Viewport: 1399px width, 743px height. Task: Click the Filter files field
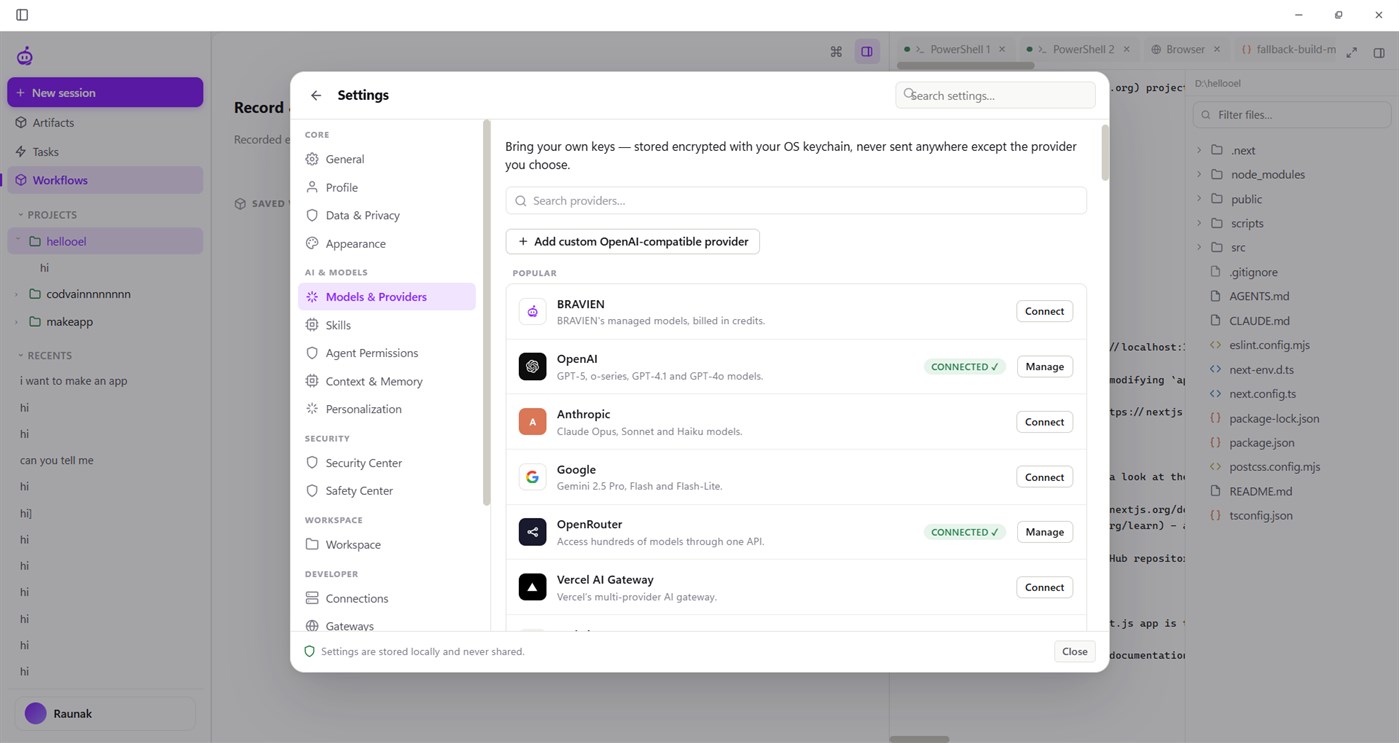1291,114
